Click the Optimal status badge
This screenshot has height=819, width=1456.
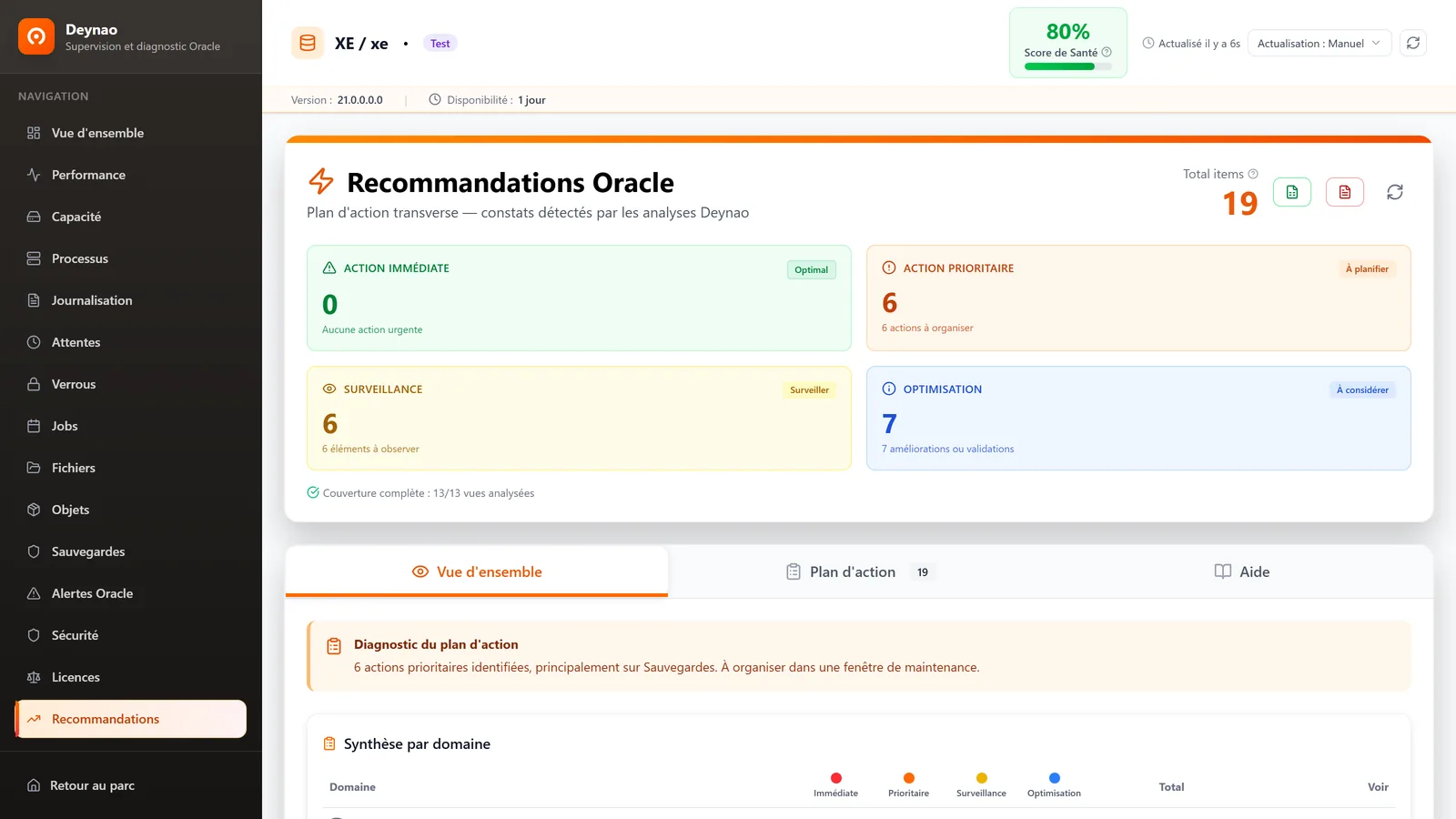(811, 269)
